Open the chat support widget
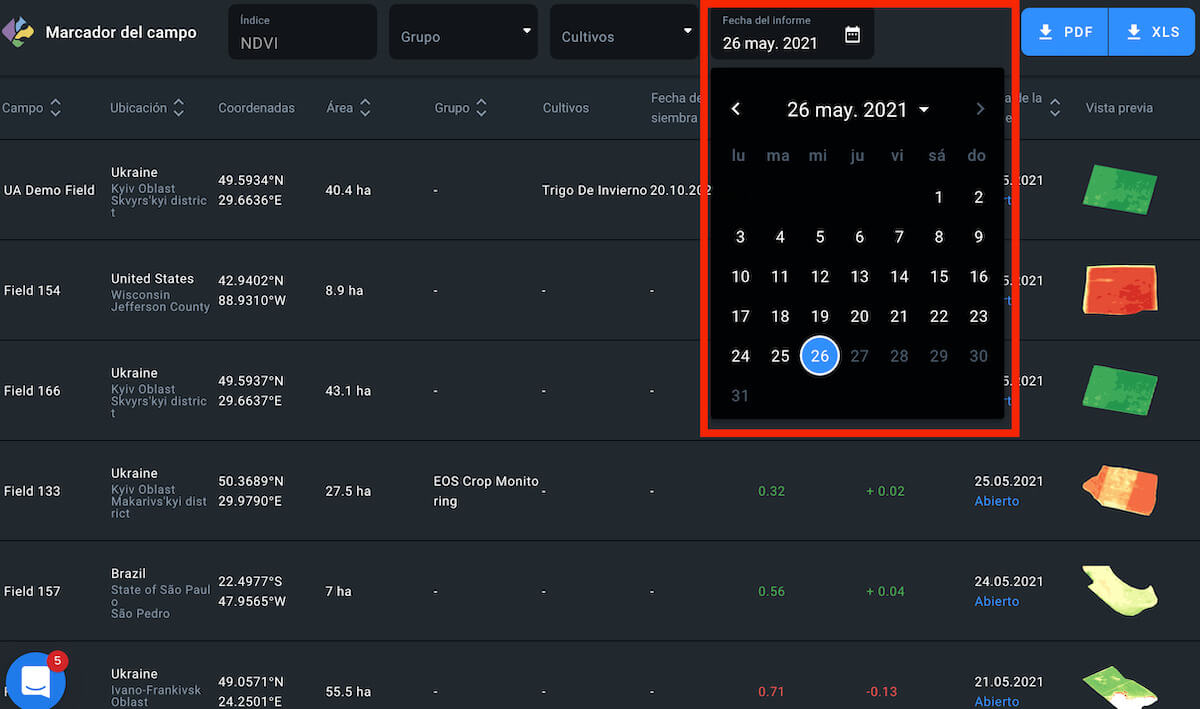 click(x=36, y=681)
